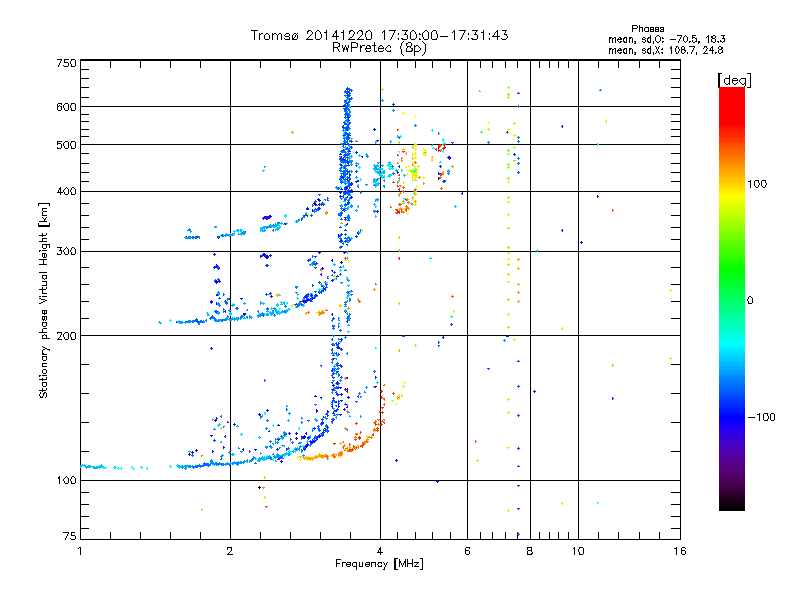The height and width of the screenshot is (600, 800).
Task: Click the '[deg]' colorbar unit label
Action: coord(734,80)
